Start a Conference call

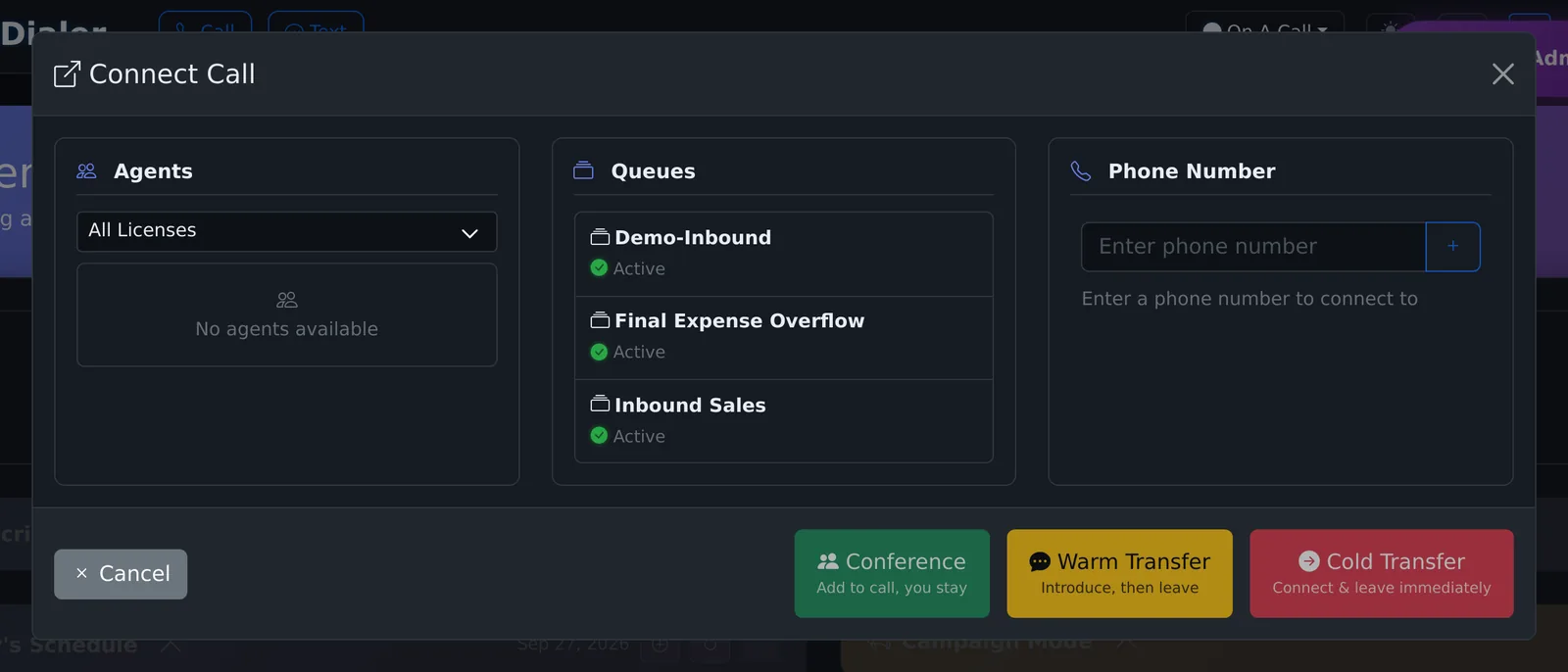click(892, 574)
